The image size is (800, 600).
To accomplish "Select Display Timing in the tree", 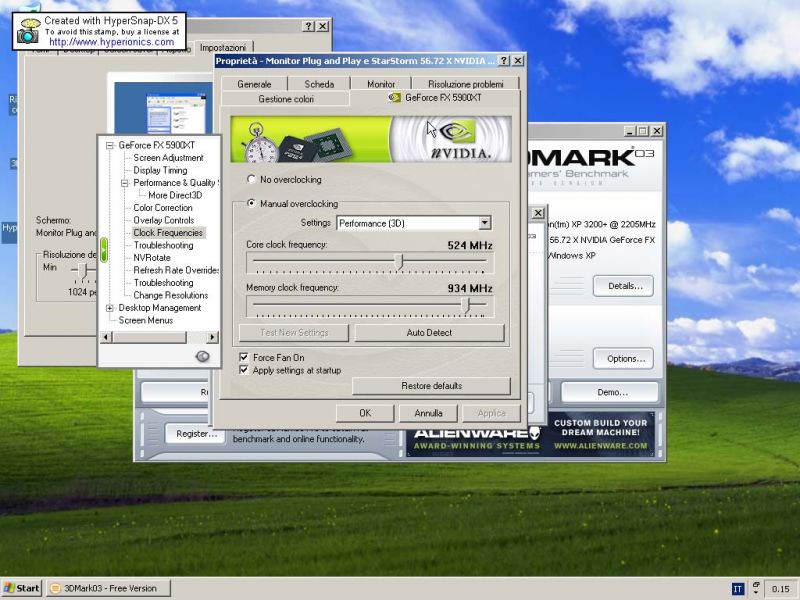I will coord(160,170).
